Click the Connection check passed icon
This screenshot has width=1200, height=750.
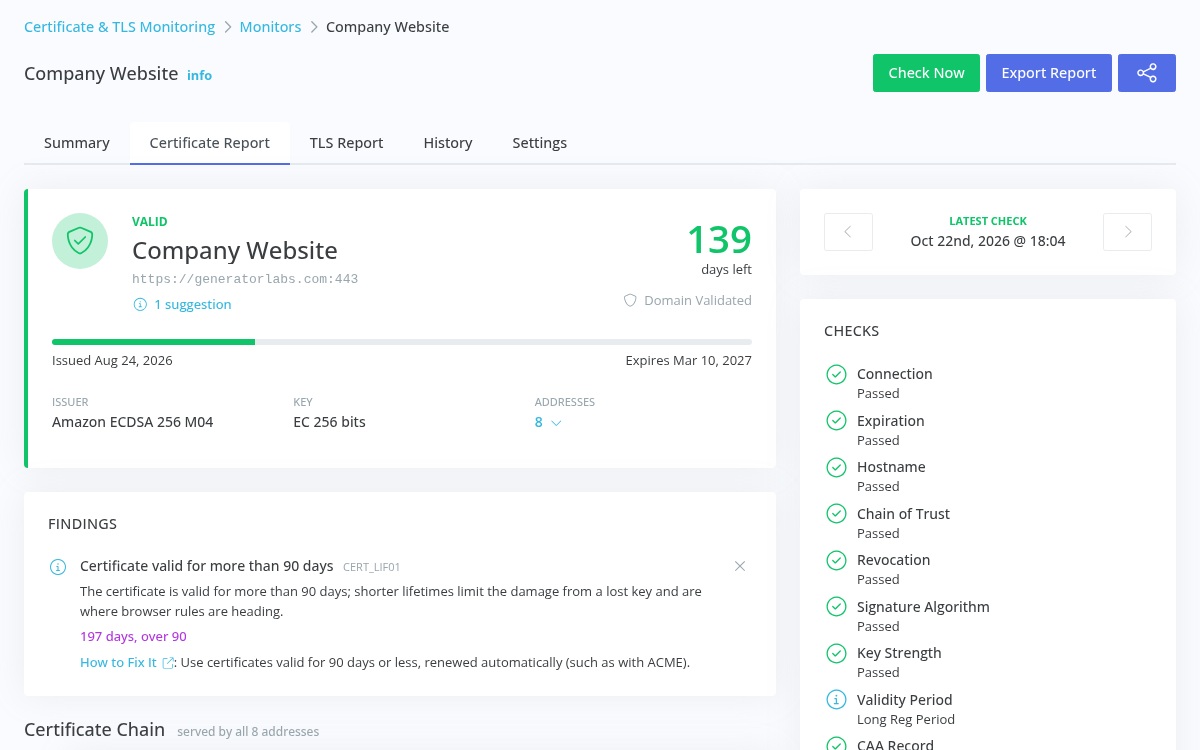point(837,374)
